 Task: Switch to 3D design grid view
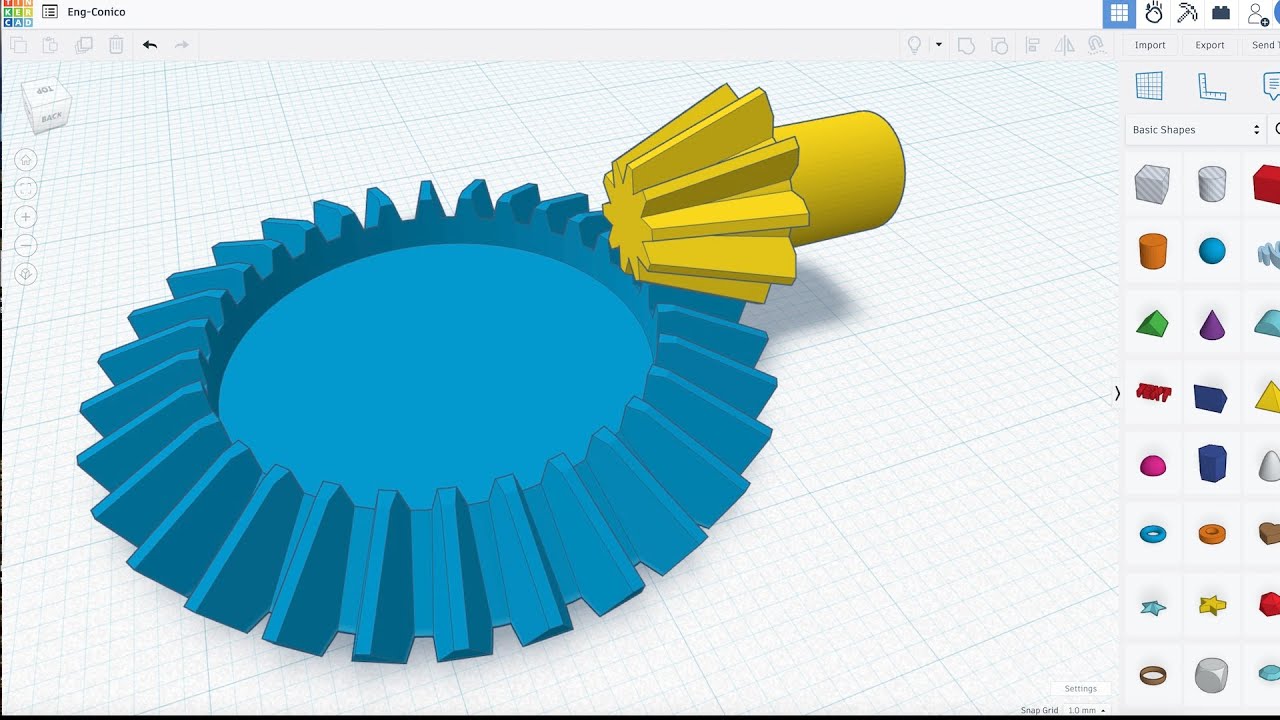click(1119, 13)
